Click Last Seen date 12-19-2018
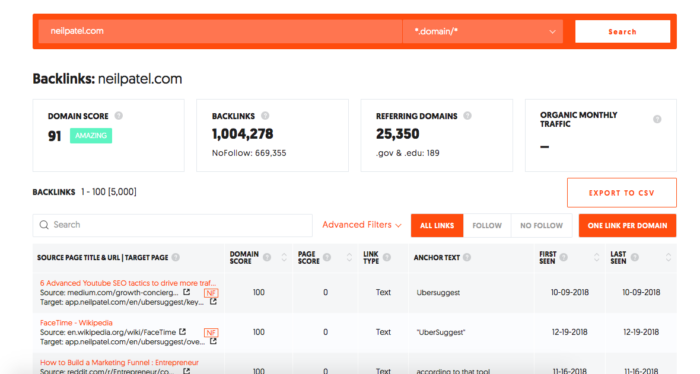This screenshot has width=700, height=374. 641,332
